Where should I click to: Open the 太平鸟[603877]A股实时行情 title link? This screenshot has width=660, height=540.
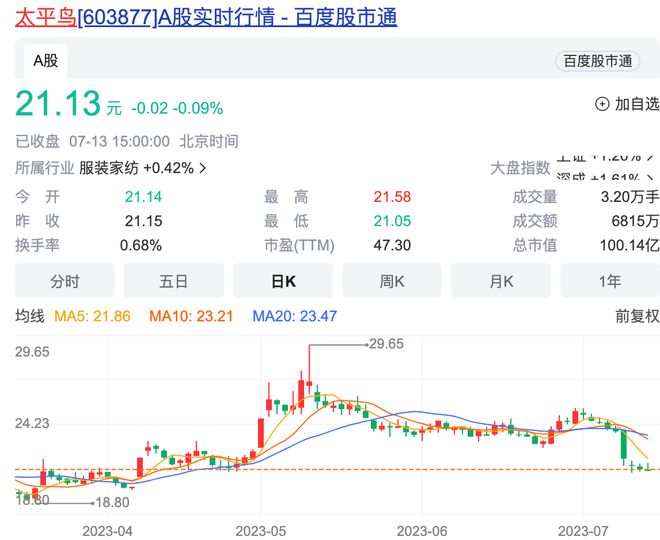coord(206,18)
